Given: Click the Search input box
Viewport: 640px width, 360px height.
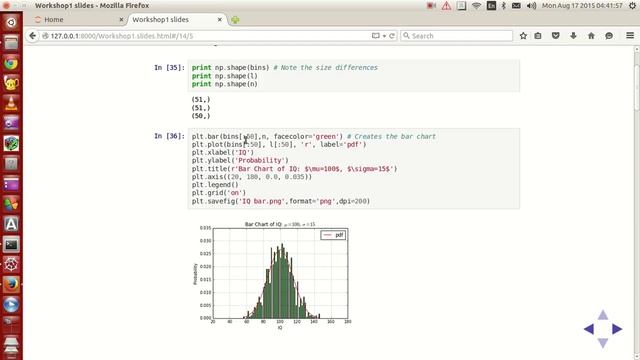Looking at the screenshot, I should (x=456, y=36).
